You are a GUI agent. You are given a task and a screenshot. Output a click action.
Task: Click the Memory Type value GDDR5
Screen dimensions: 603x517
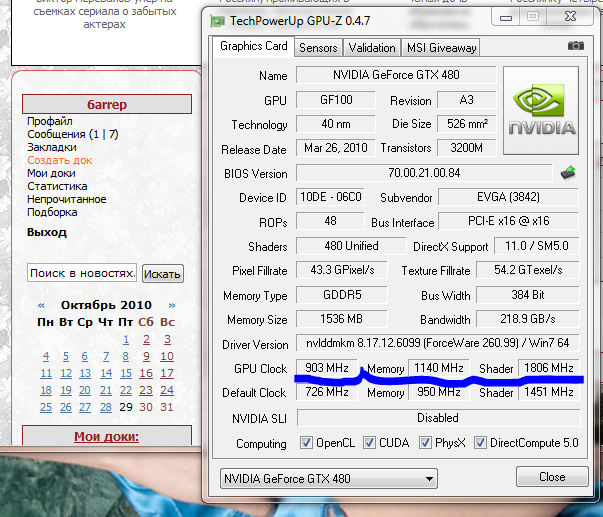click(342, 295)
